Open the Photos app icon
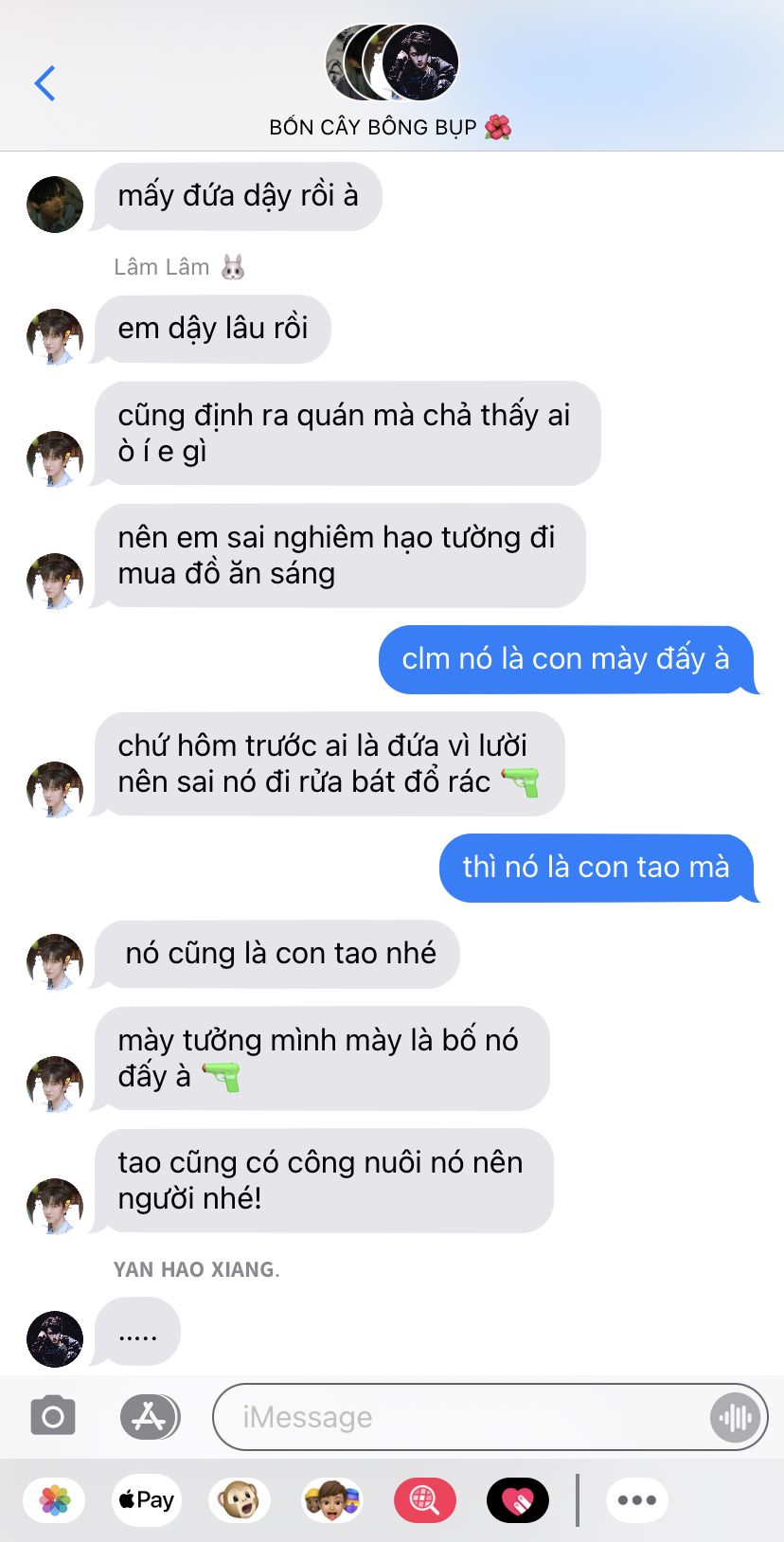Image resolution: width=784 pixels, height=1542 pixels. [x=55, y=1499]
